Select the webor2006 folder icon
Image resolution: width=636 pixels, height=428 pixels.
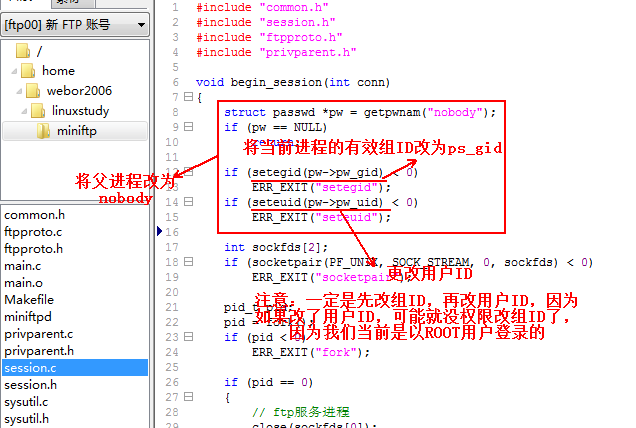[33, 91]
